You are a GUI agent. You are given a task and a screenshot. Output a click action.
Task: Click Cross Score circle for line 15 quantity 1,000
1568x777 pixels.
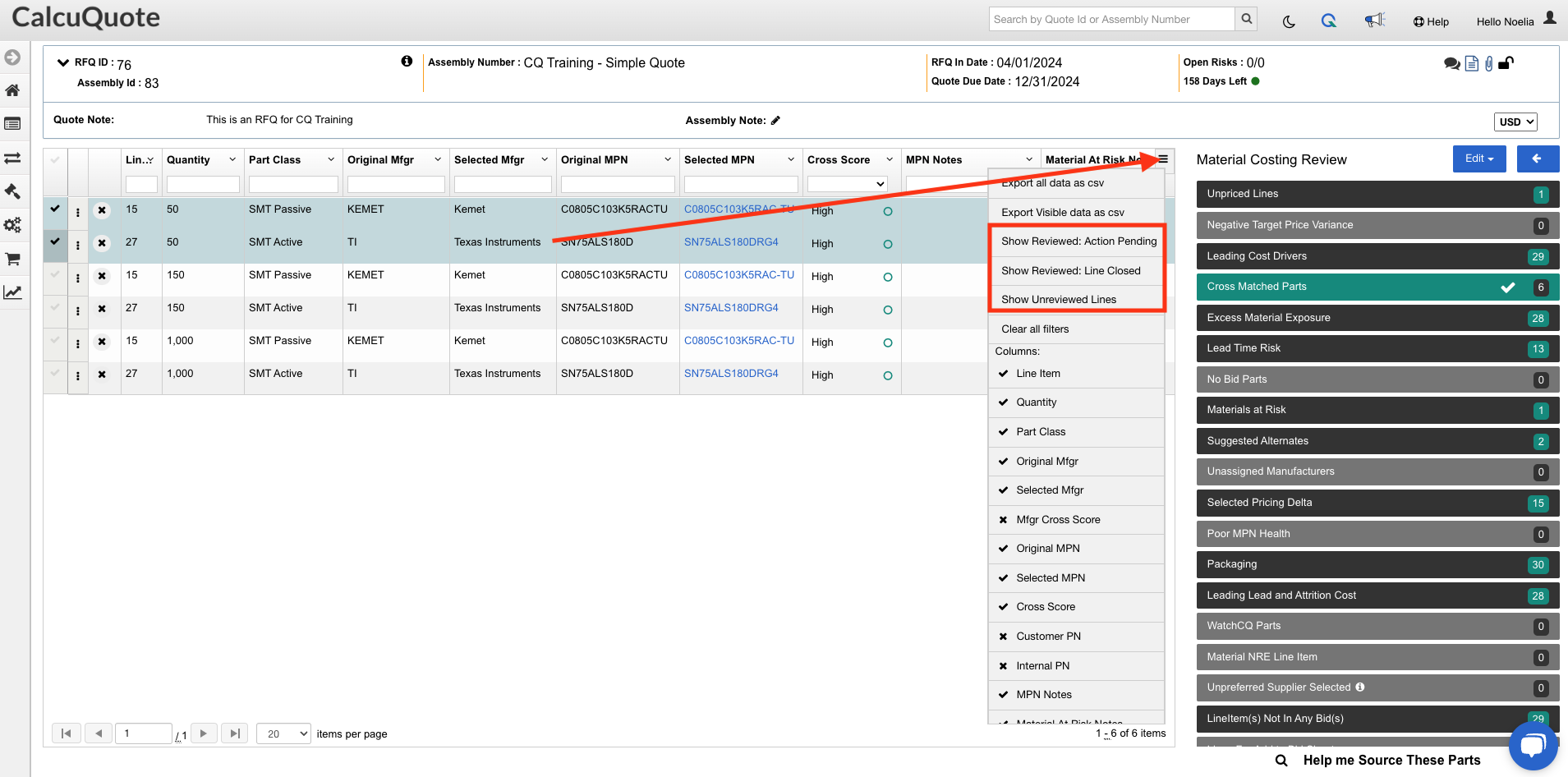pos(887,343)
